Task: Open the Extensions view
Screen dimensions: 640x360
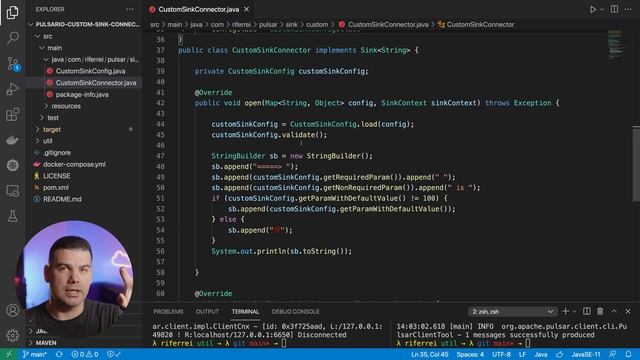Action: point(12,115)
